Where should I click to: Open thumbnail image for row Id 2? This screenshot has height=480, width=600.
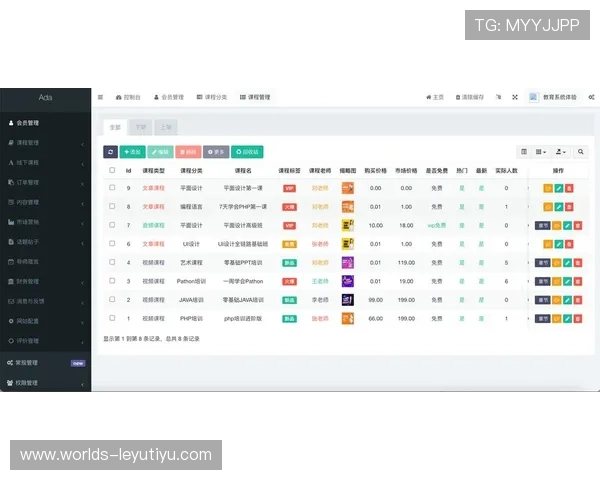click(x=347, y=300)
